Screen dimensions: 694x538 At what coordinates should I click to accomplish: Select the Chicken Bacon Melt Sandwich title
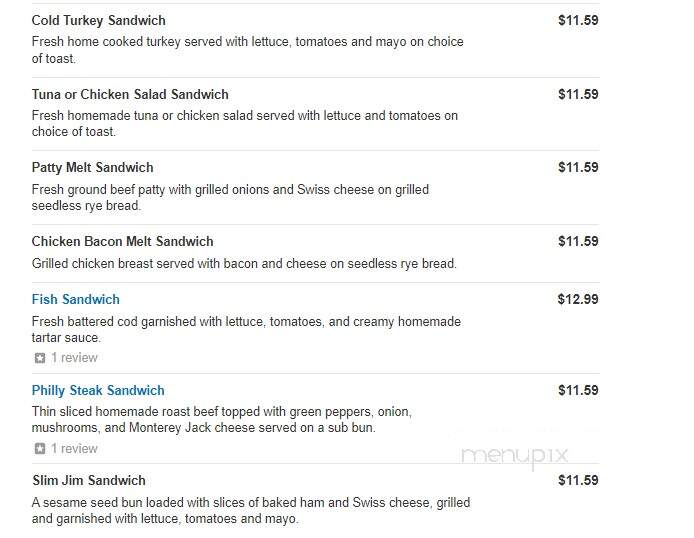pyautogui.click(x=123, y=241)
